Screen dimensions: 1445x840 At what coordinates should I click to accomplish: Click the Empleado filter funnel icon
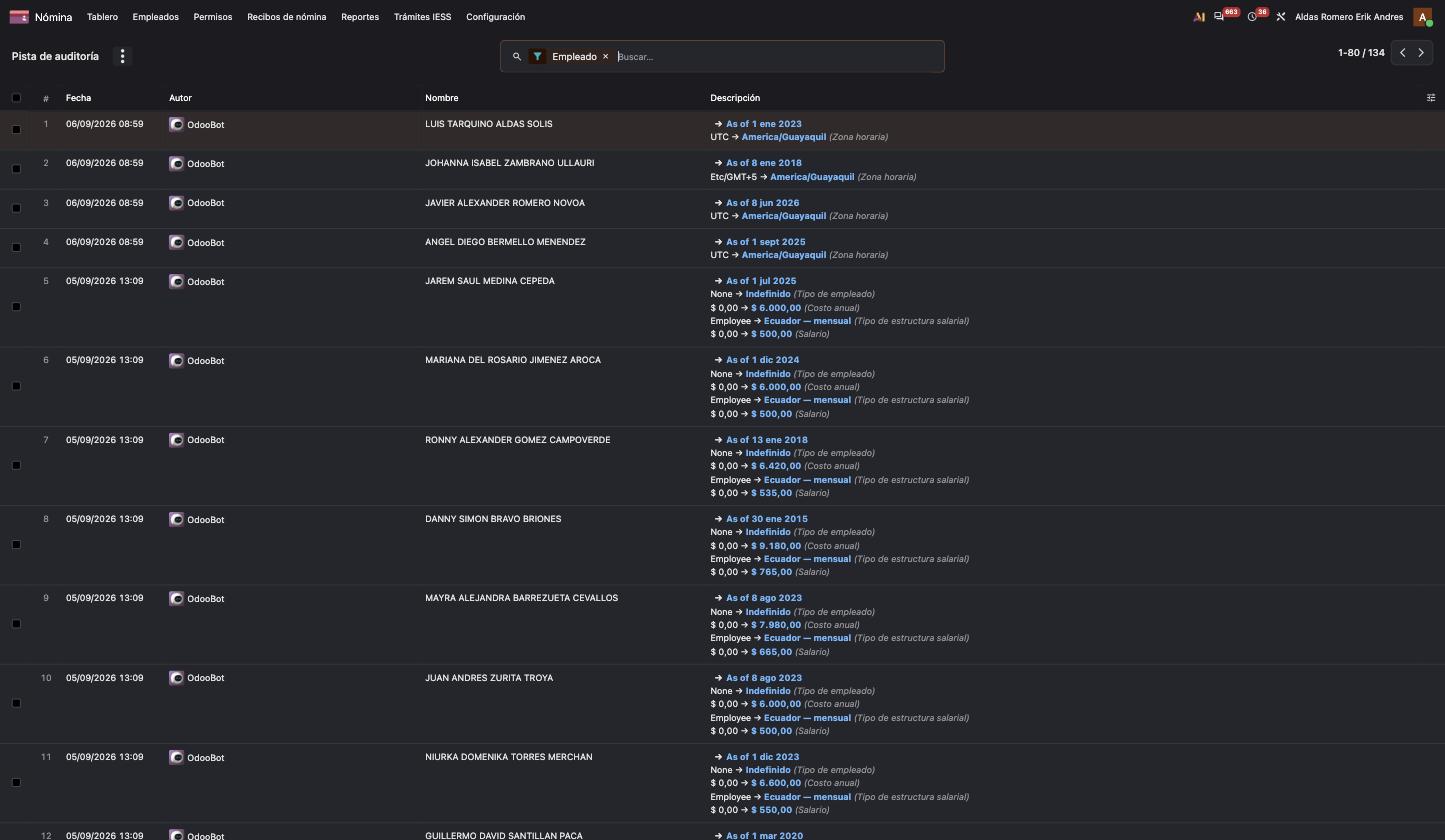click(x=538, y=57)
